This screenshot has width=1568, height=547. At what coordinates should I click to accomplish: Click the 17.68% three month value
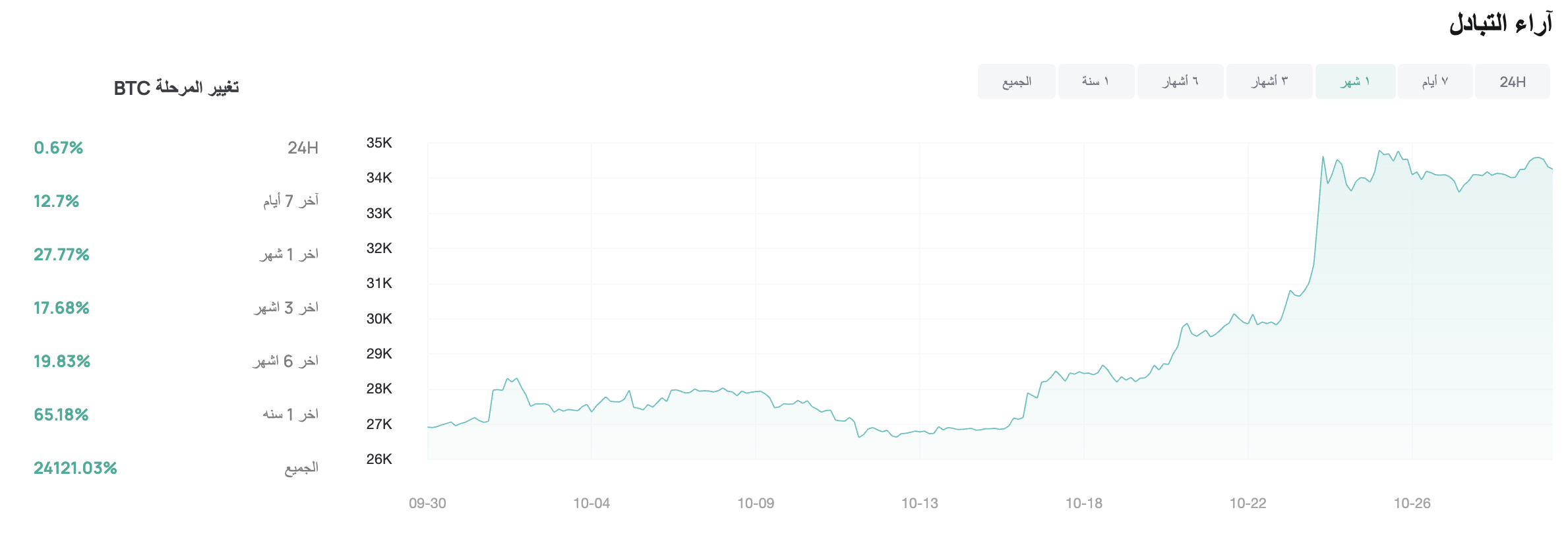click(61, 308)
